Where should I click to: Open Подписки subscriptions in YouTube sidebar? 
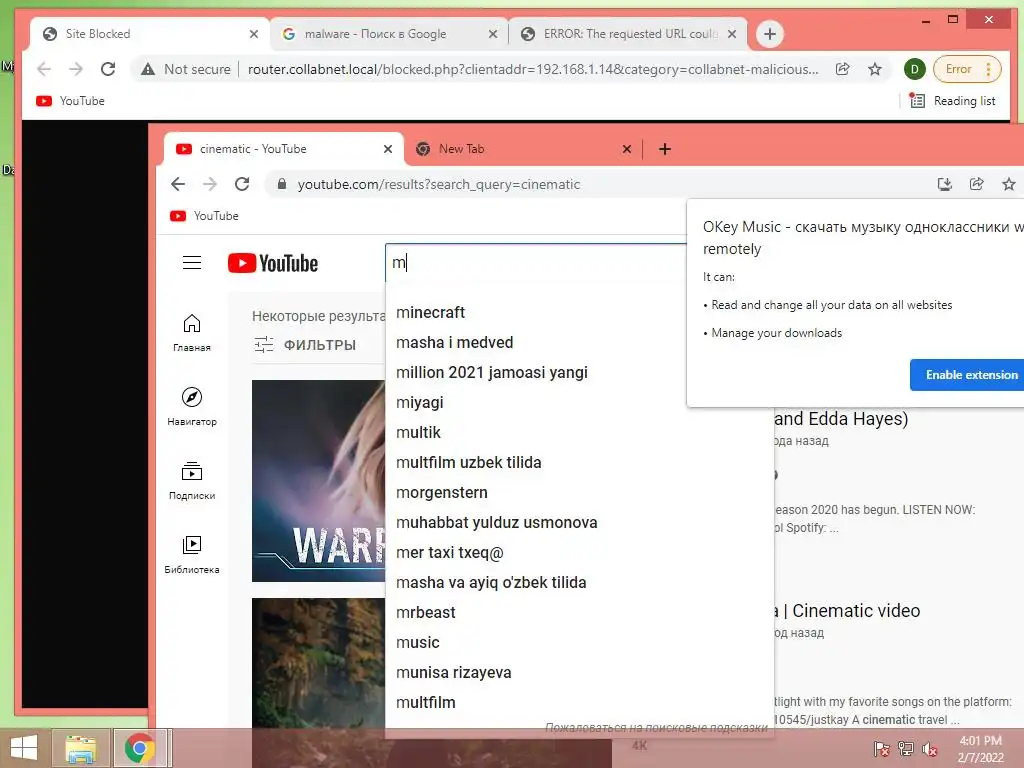point(191,481)
